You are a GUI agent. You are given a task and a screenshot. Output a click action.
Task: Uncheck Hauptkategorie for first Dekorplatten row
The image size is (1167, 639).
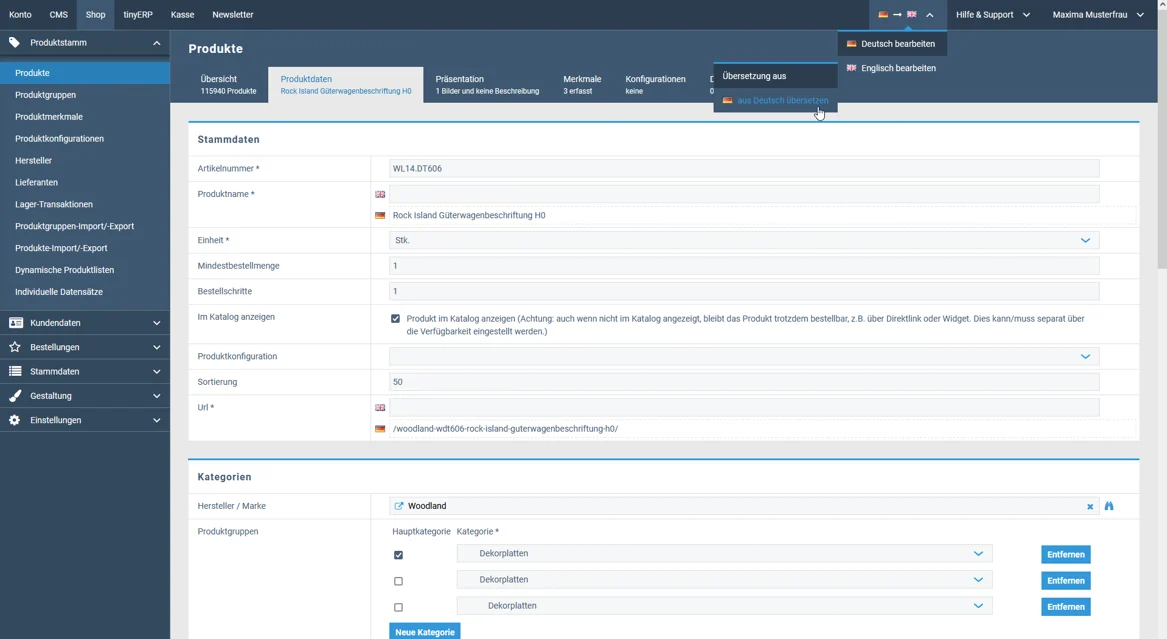(x=398, y=555)
